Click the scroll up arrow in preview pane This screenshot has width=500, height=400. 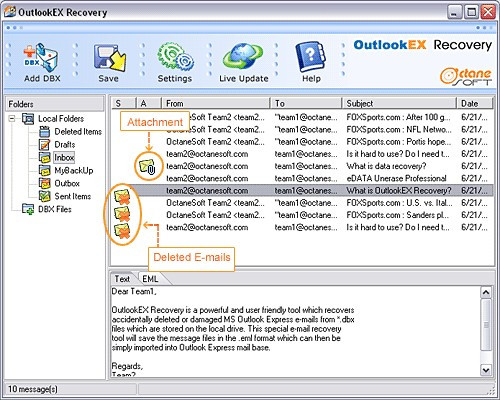[486, 293]
